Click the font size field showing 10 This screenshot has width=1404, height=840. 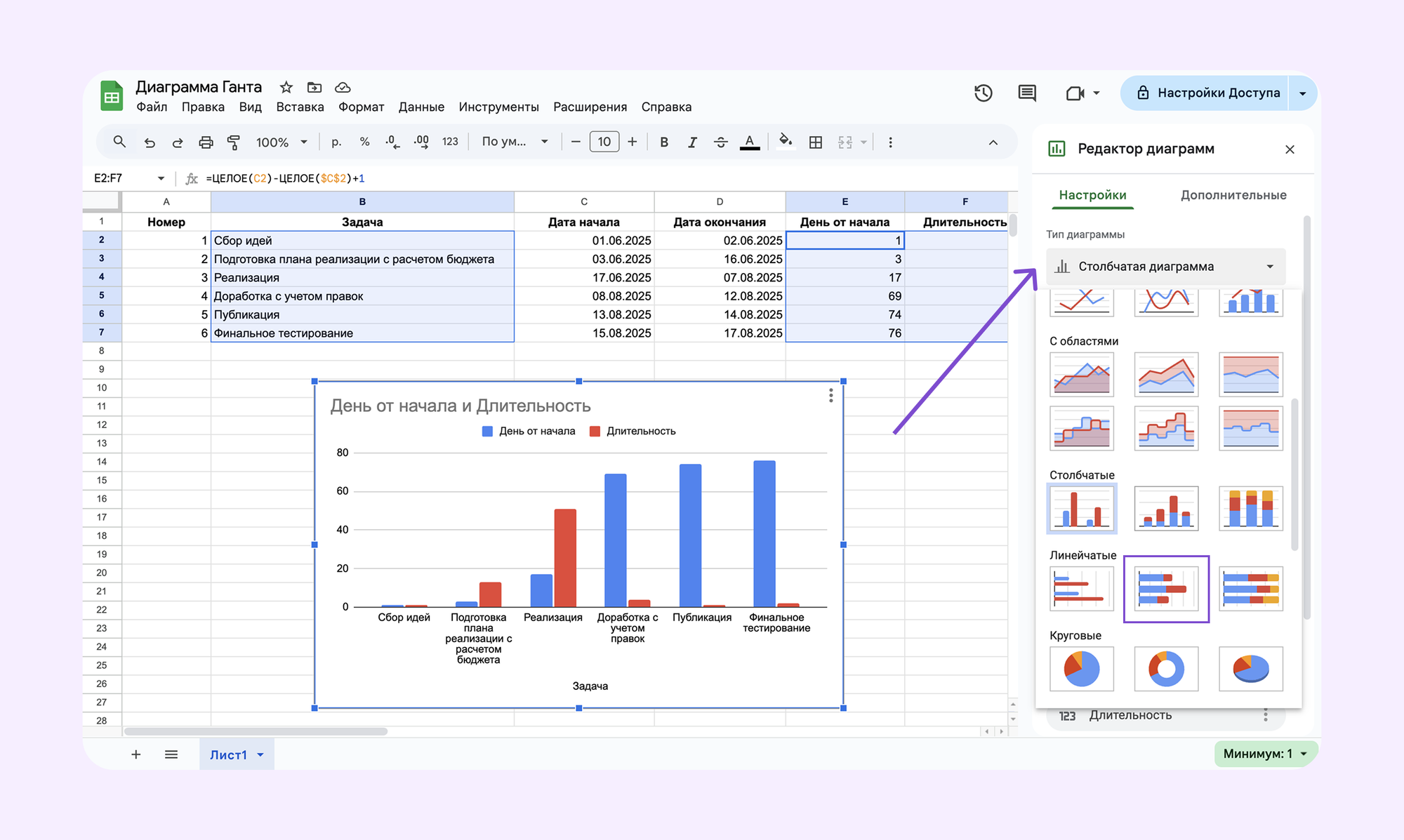point(604,142)
